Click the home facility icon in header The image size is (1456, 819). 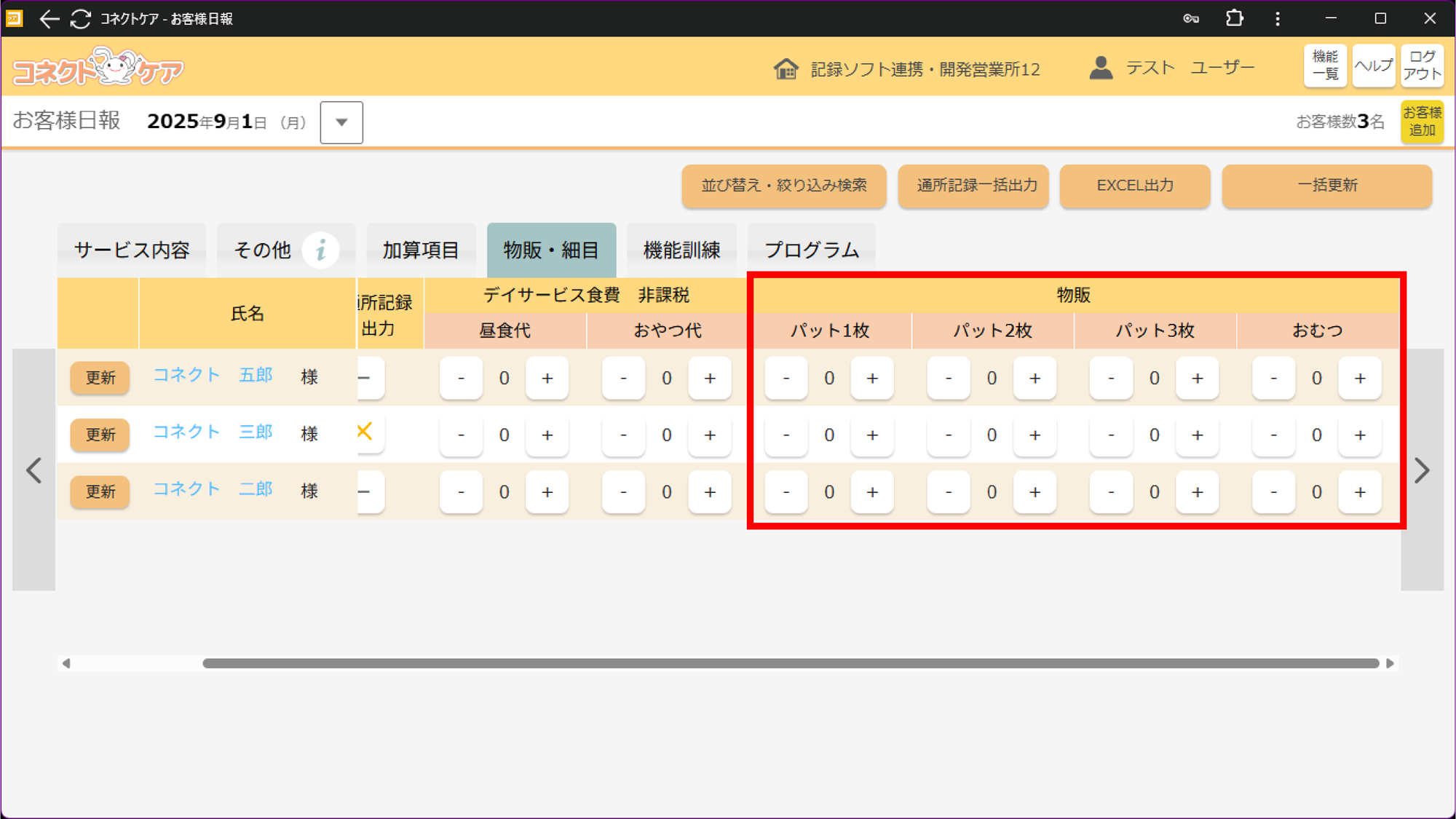pos(786,69)
